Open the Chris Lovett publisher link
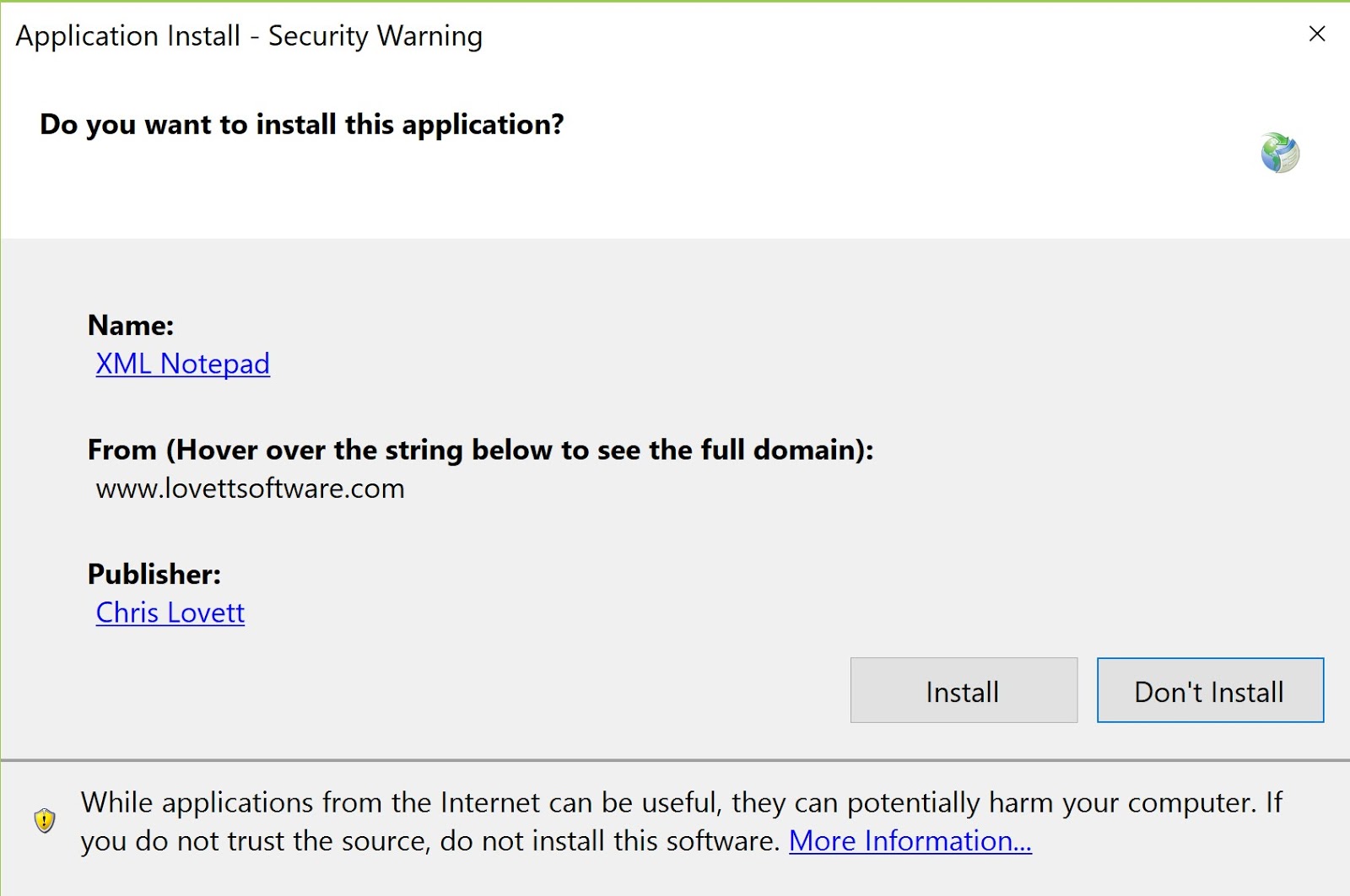This screenshot has height=896, width=1350. (x=170, y=613)
